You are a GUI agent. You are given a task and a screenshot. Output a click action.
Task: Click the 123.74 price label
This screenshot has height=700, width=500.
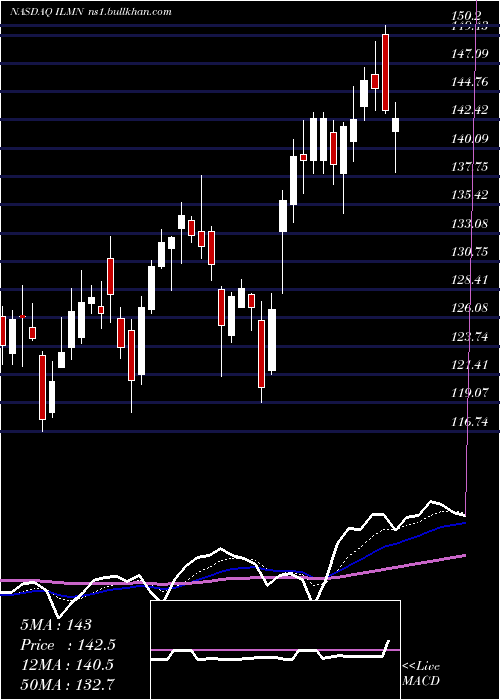point(469,337)
